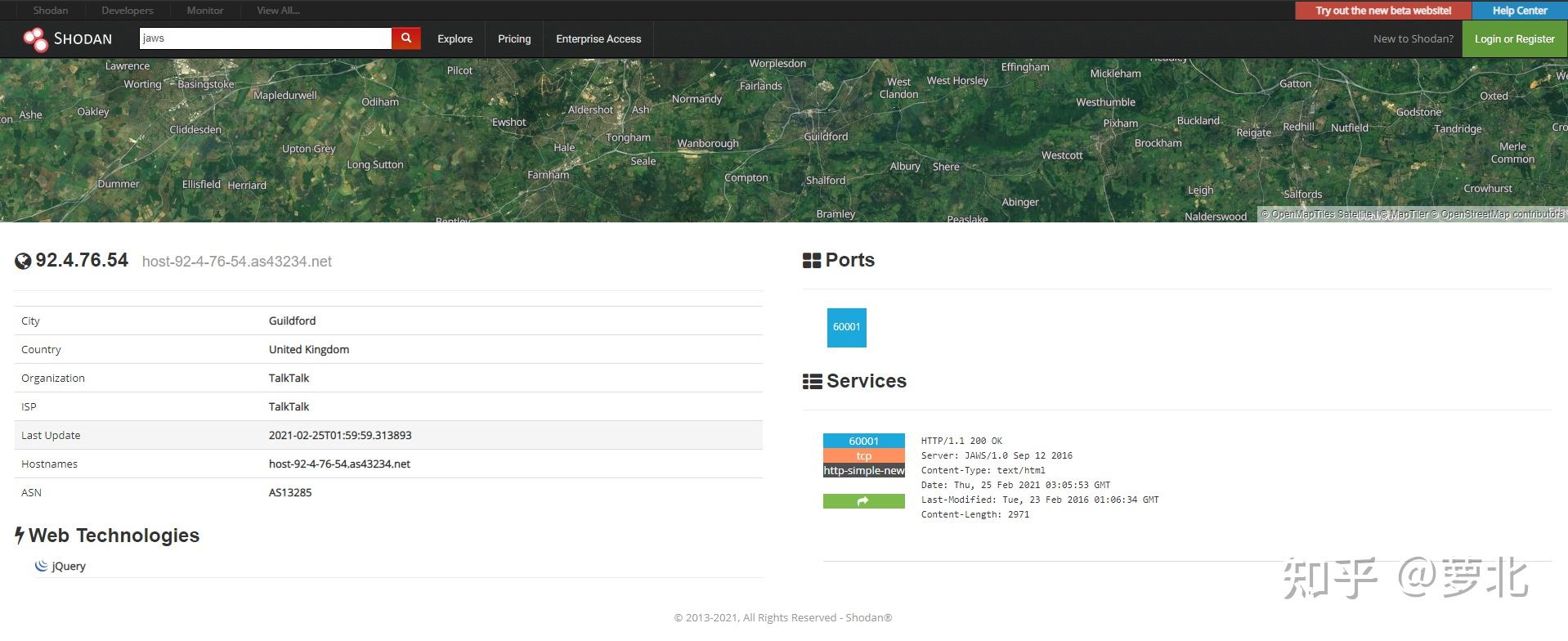
Task: Click the Services list icon
Action: point(812,381)
